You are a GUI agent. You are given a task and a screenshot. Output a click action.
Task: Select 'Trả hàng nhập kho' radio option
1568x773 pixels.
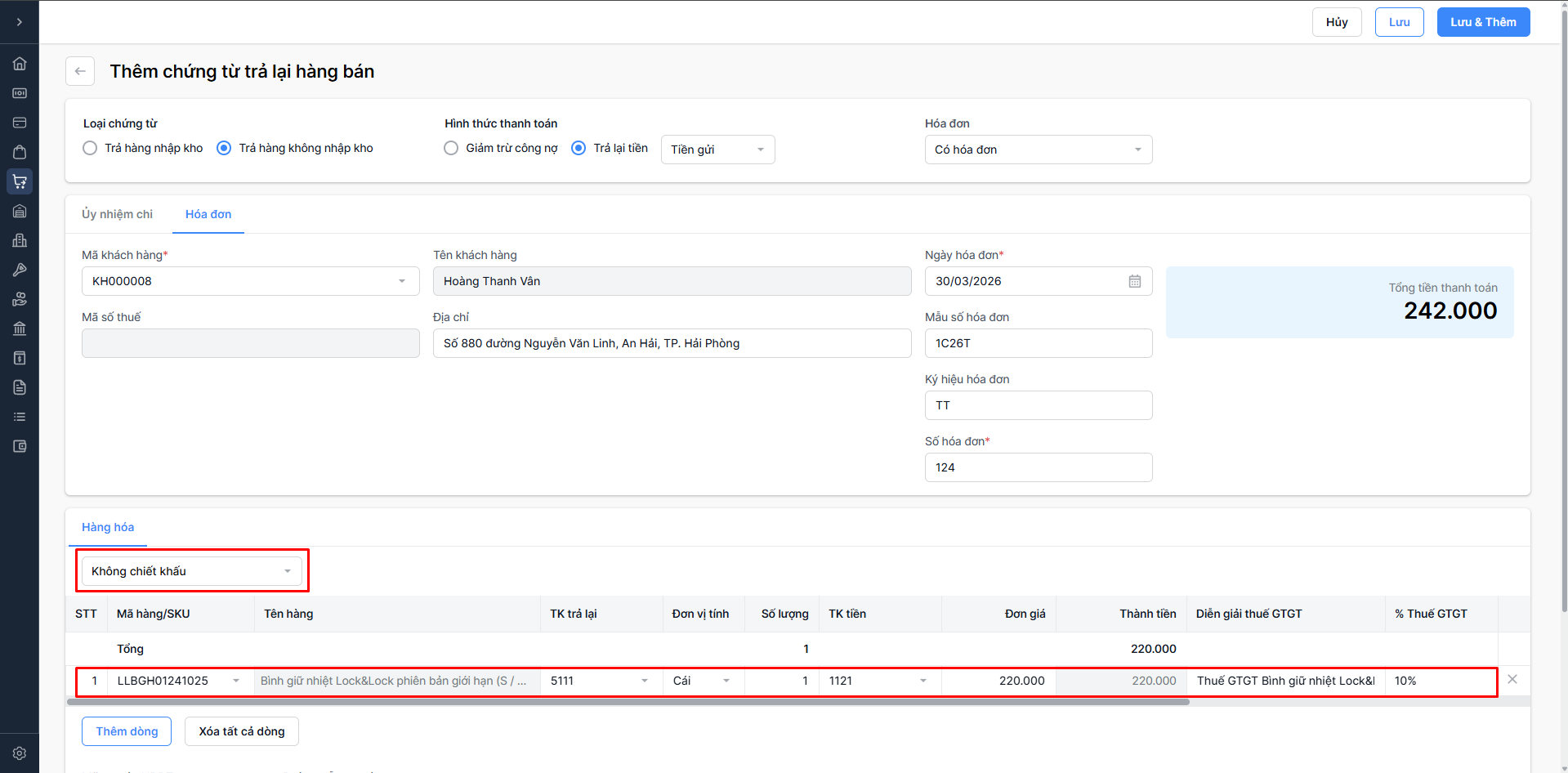tap(91, 148)
